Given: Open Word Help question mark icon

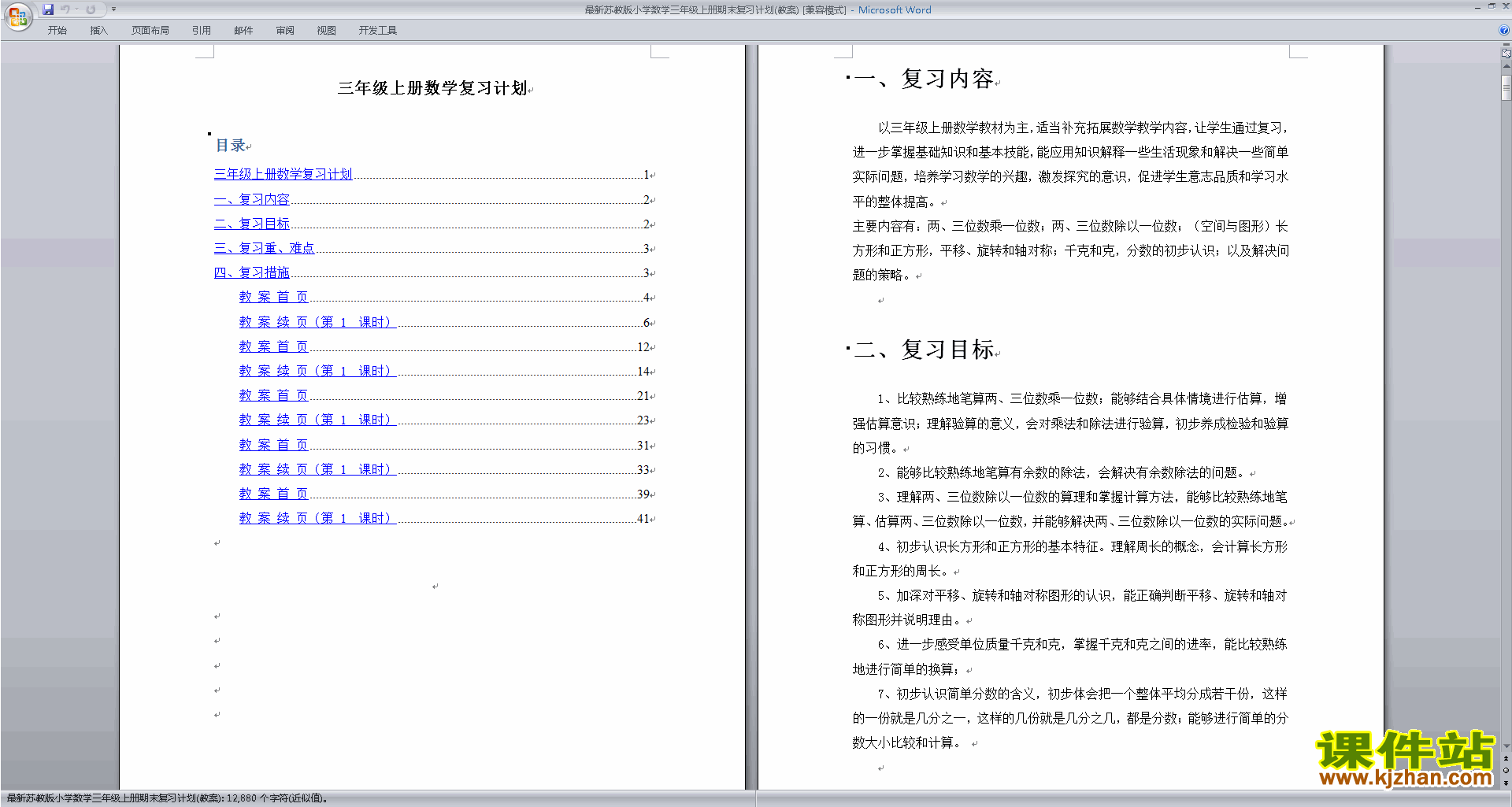Looking at the screenshot, I should (1504, 30).
